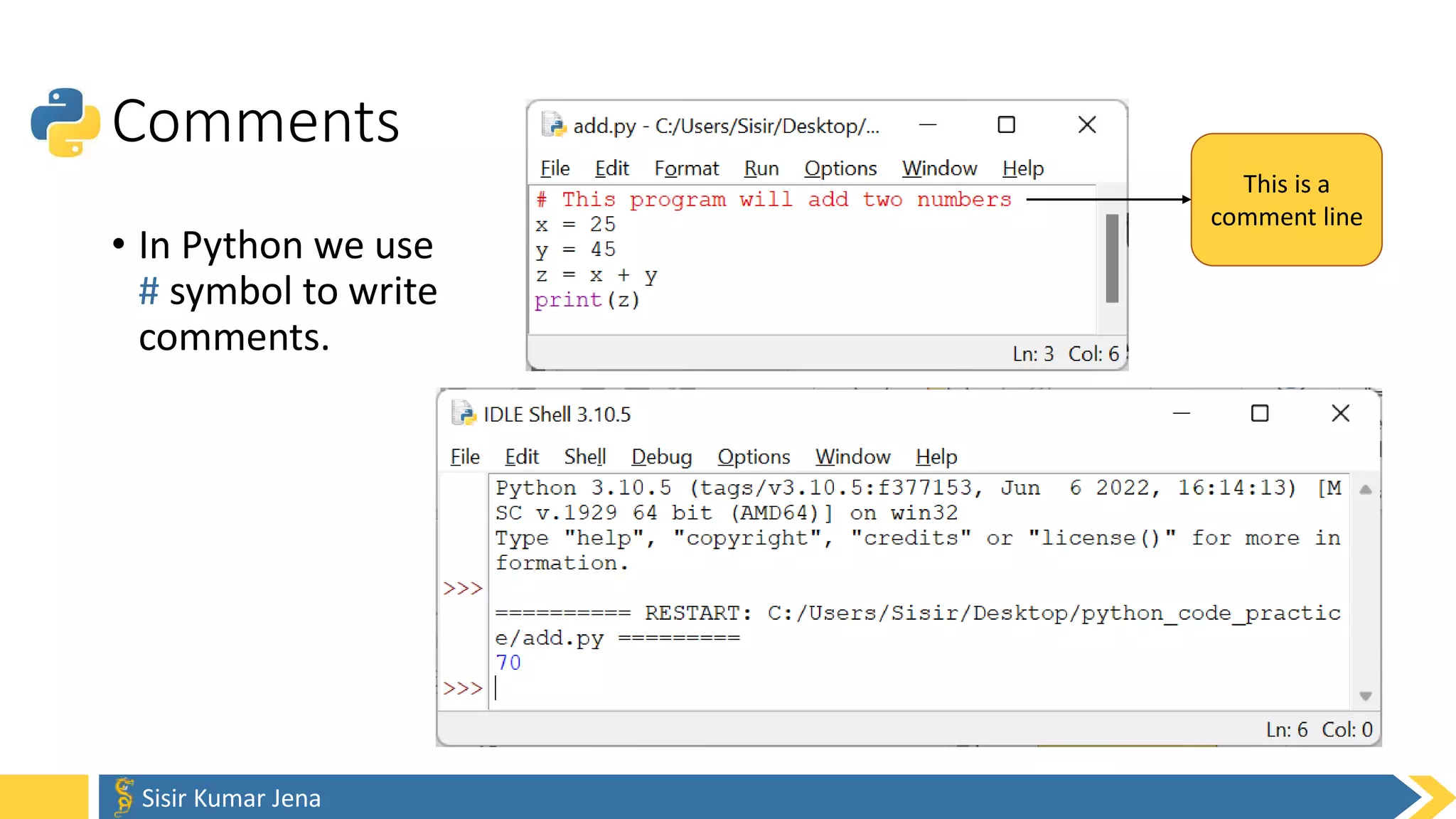Click the 'Type "help", "copyright"' line in shell

pos(918,551)
